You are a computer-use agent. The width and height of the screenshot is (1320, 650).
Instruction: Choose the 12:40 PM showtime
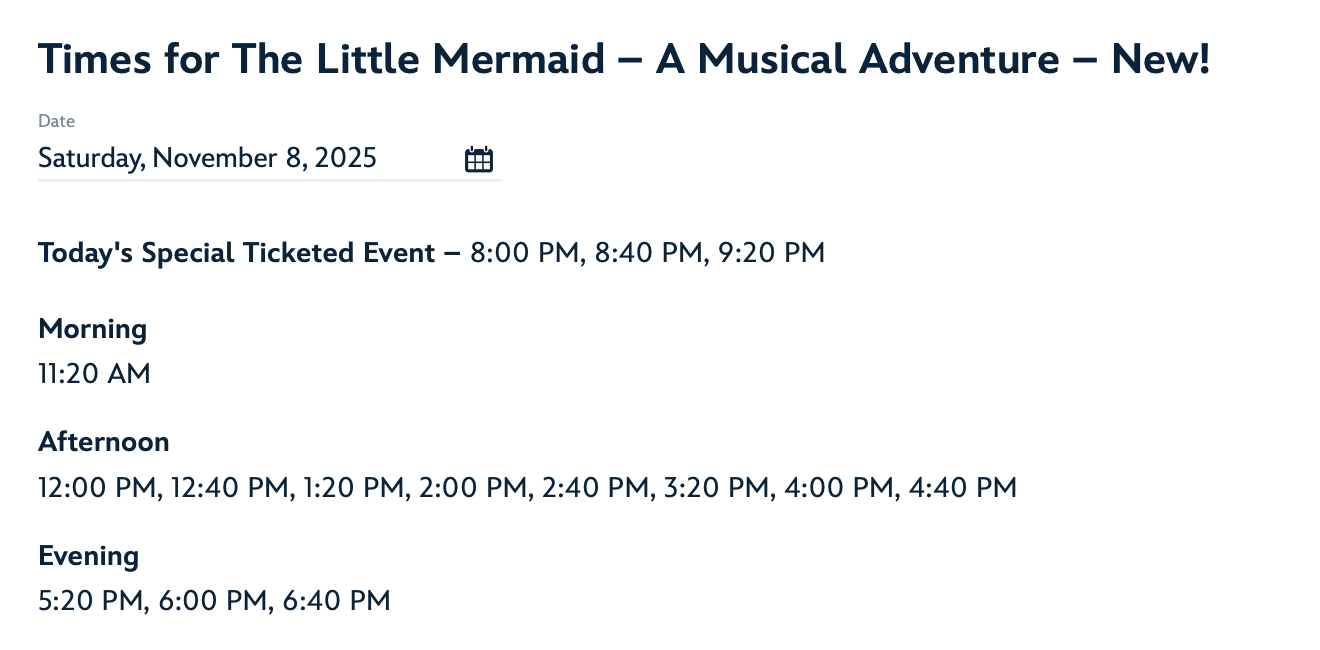tap(229, 488)
